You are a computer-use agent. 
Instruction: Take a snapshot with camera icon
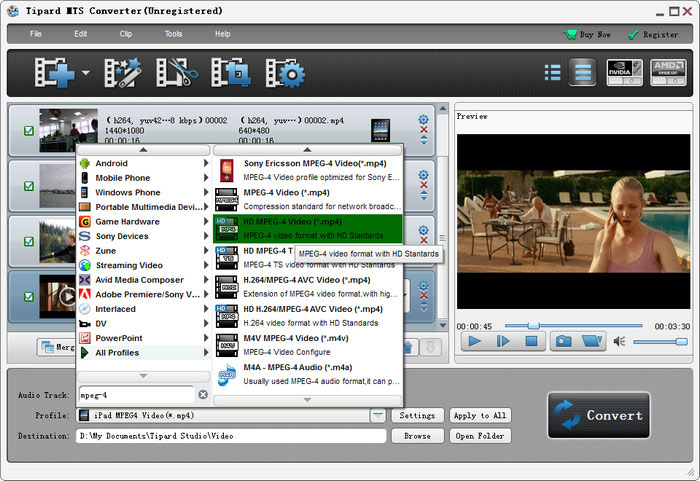(x=563, y=342)
